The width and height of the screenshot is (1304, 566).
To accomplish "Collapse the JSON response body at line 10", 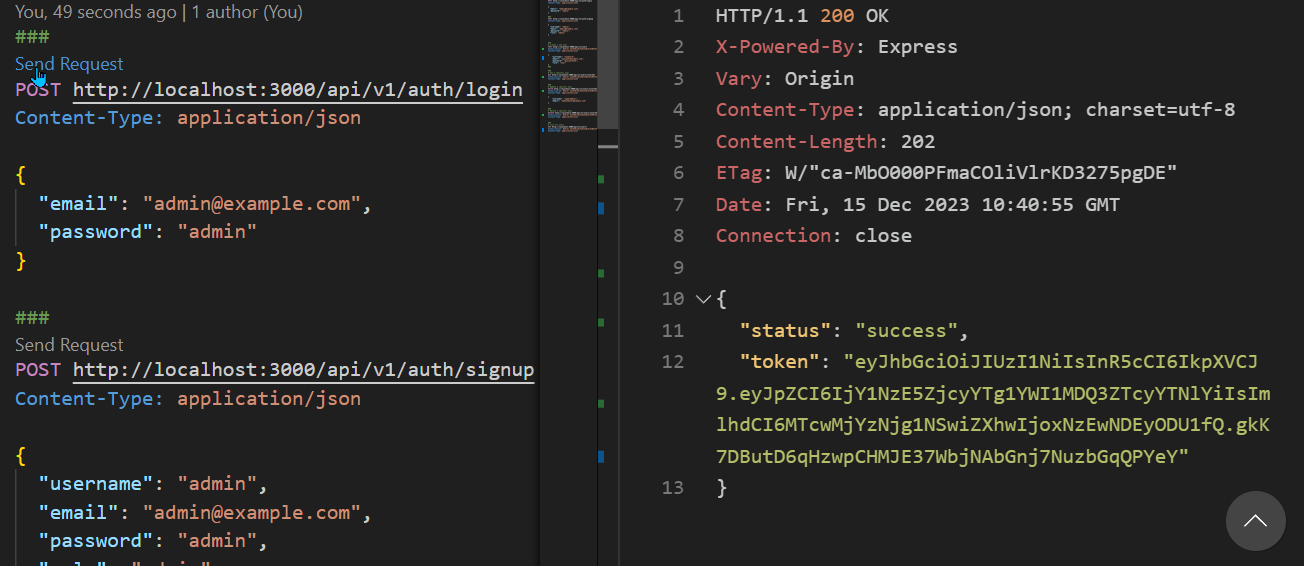I will point(702,299).
